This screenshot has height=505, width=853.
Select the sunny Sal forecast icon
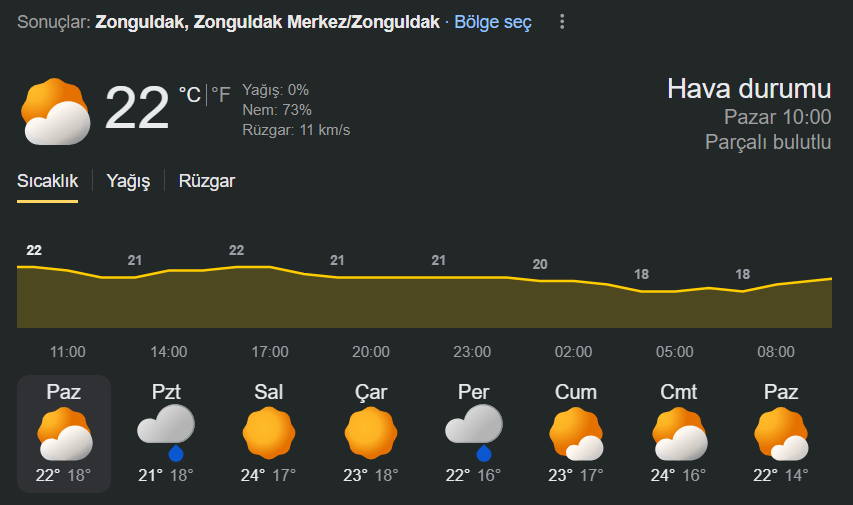(269, 433)
